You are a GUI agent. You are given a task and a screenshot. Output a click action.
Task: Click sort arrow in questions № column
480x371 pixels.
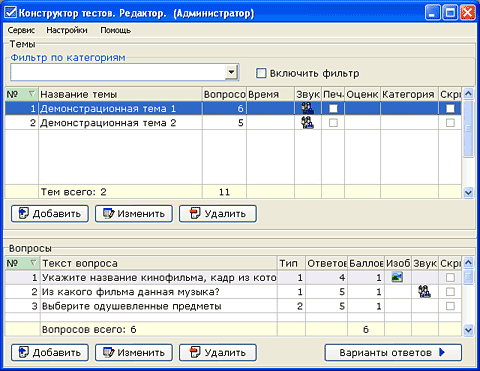[33, 263]
